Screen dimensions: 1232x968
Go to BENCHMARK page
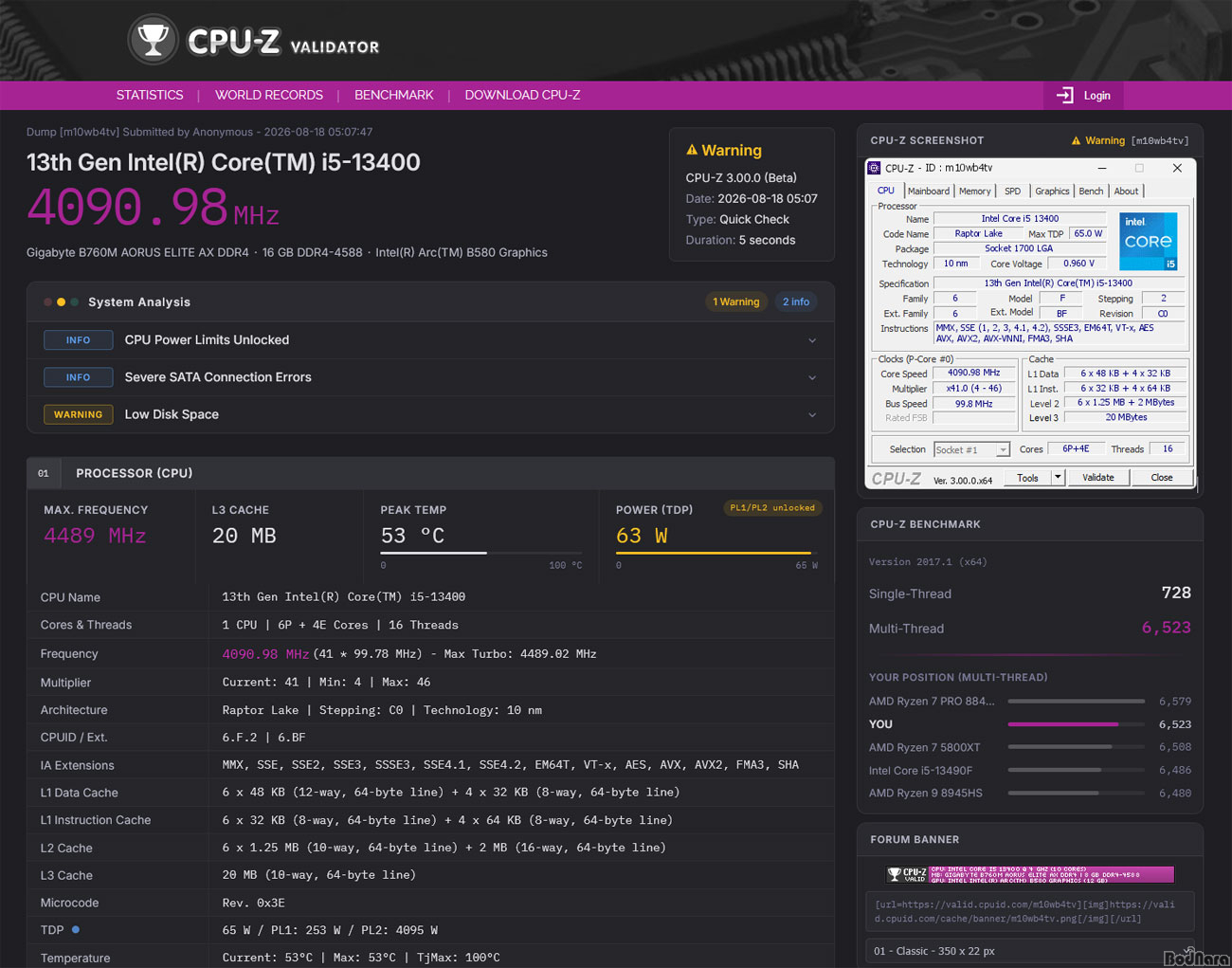point(394,95)
